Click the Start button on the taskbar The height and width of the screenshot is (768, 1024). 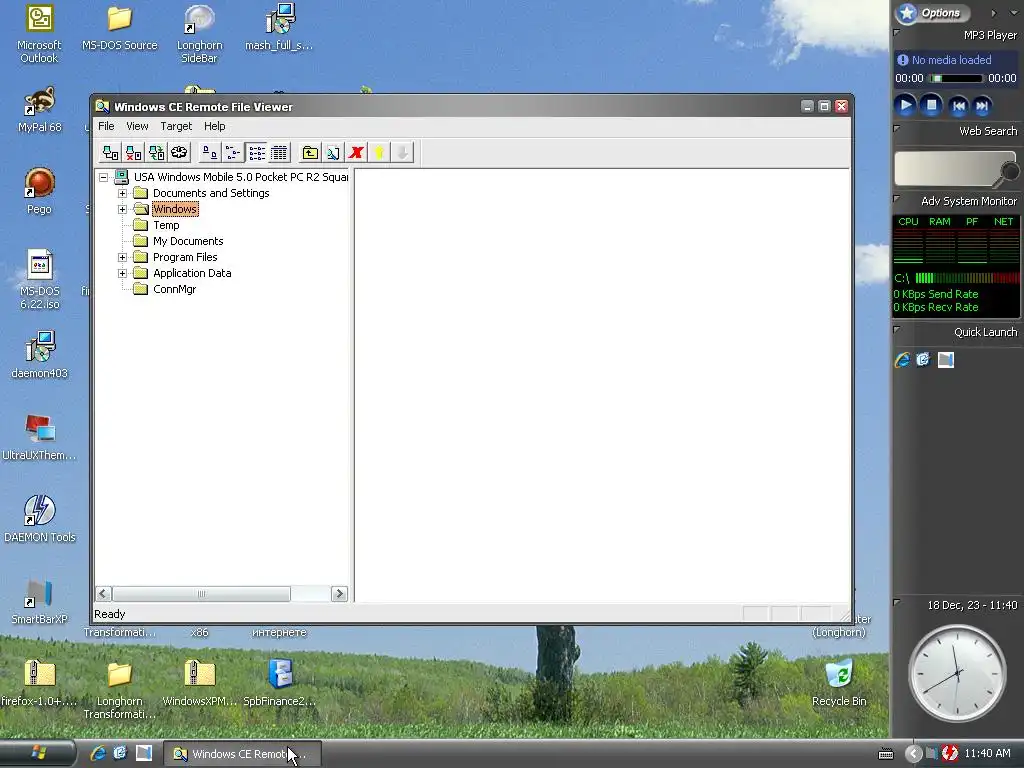tap(38, 754)
